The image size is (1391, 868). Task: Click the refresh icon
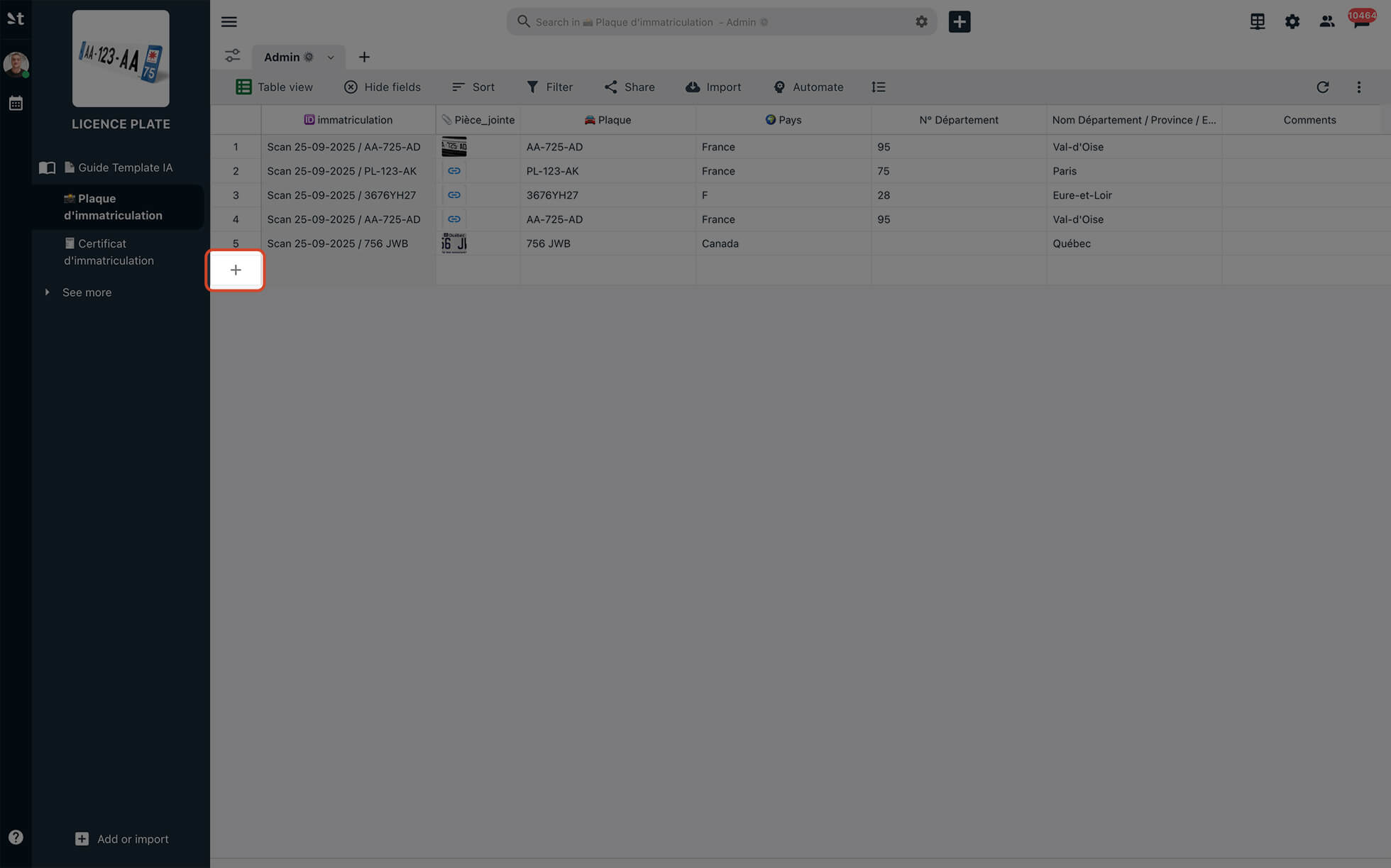click(1322, 87)
